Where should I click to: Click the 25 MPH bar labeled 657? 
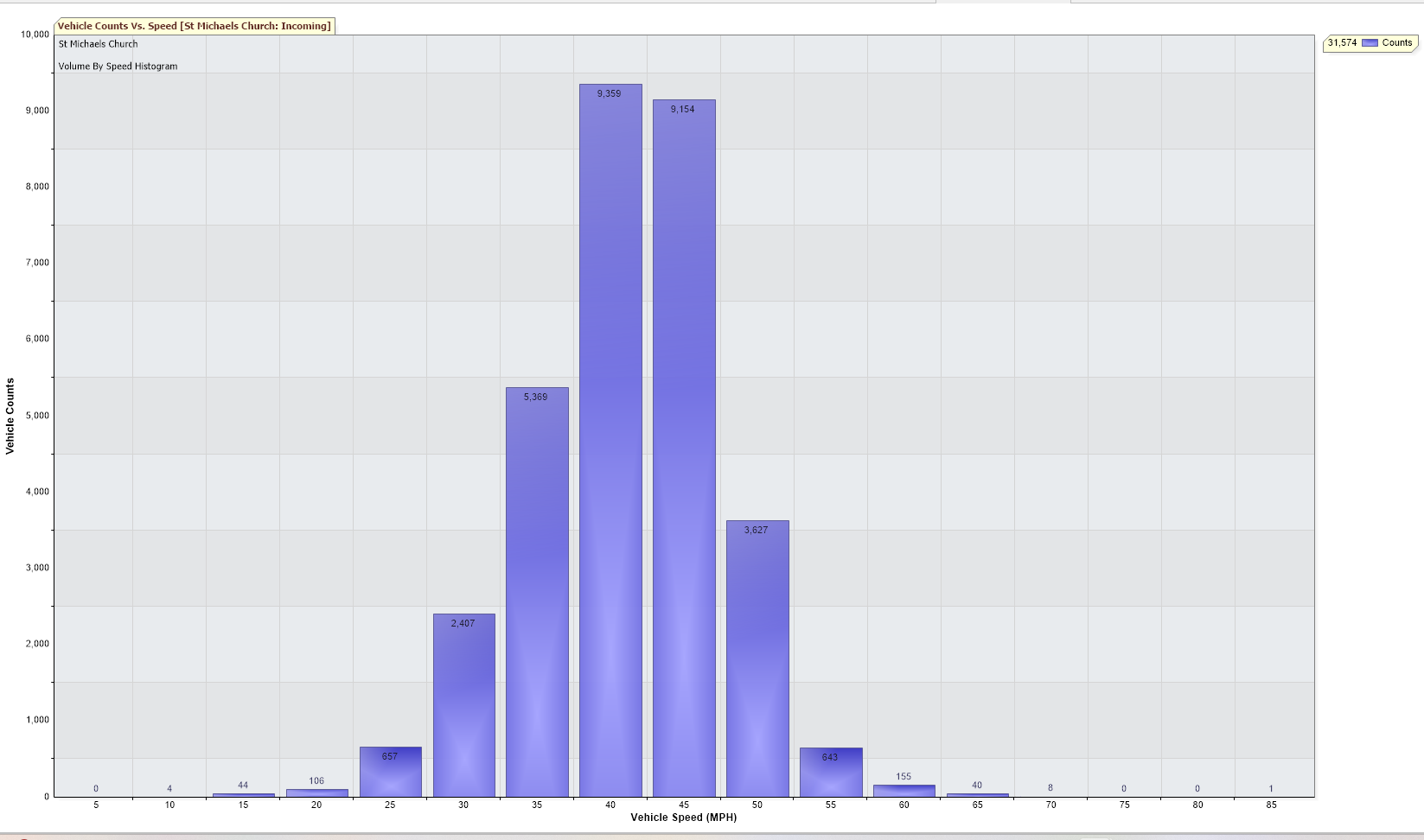(390, 775)
